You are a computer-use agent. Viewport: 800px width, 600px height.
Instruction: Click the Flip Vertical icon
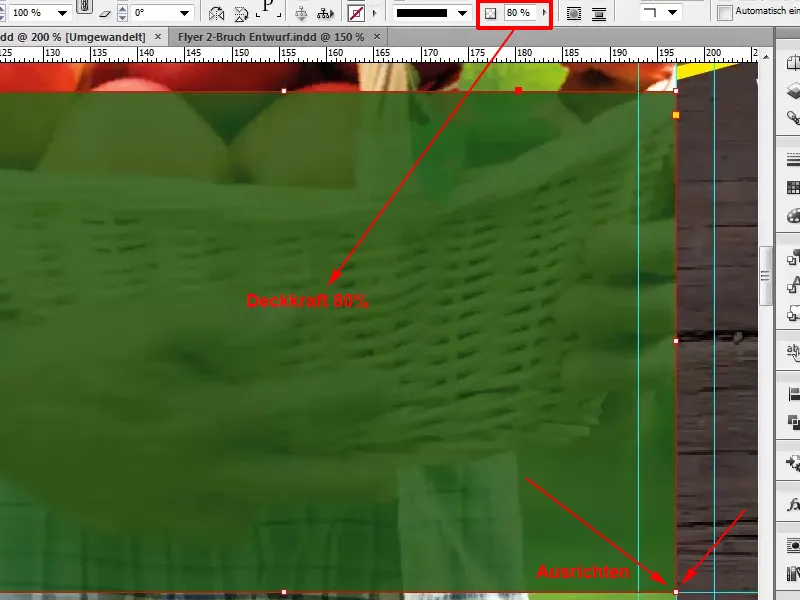click(241, 14)
